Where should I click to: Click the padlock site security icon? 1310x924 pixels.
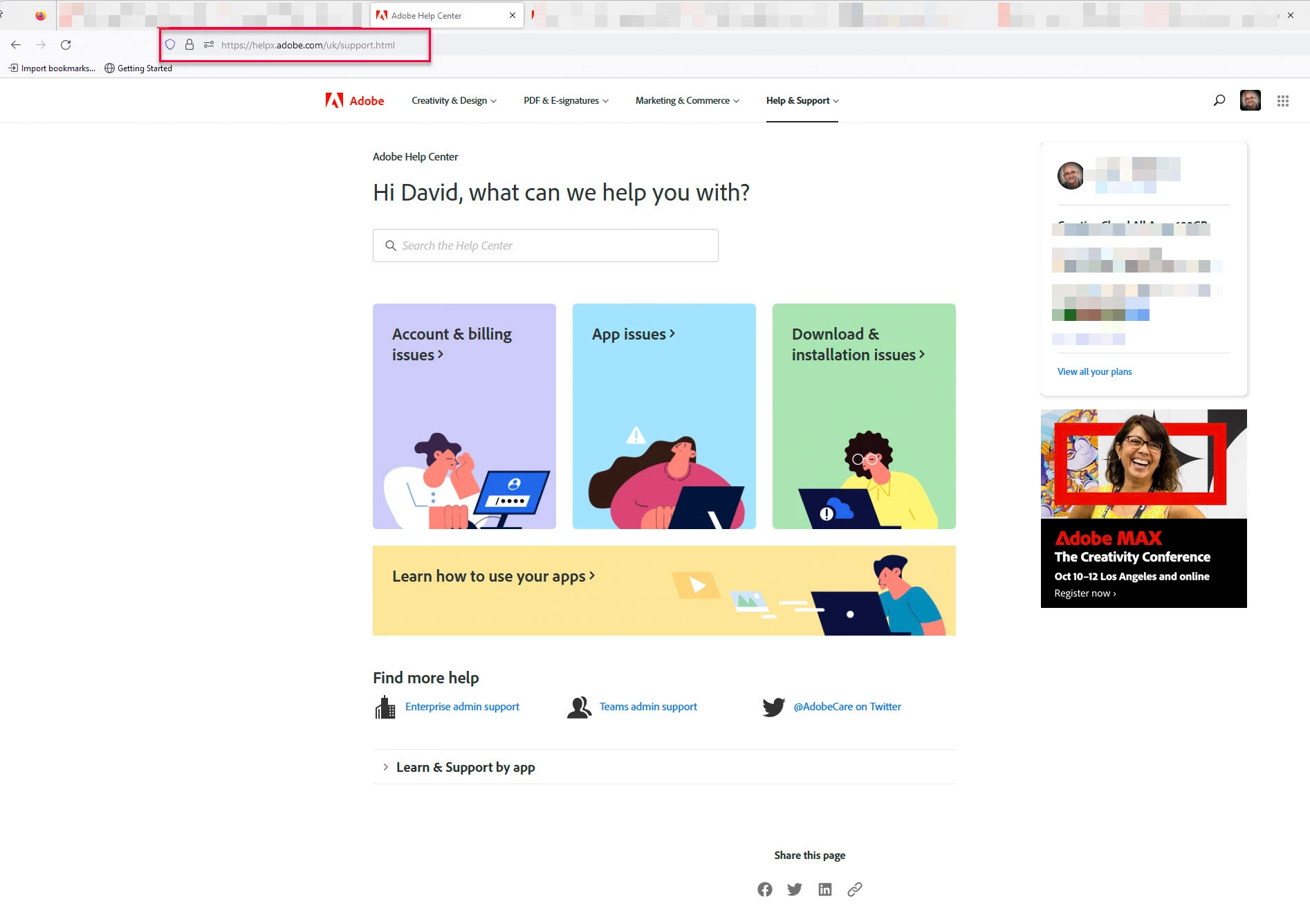(189, 45)
